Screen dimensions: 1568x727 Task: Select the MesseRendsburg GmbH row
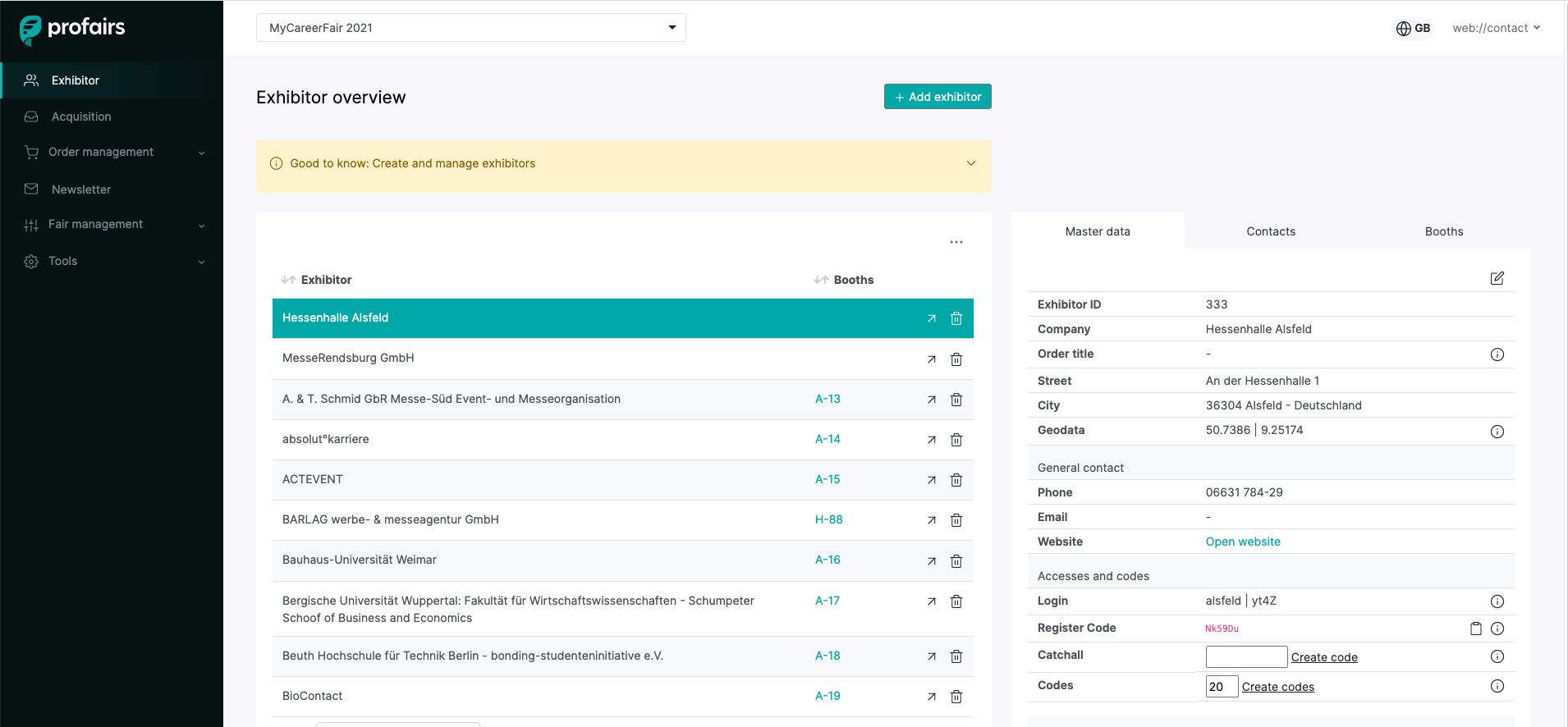[623, 359]
